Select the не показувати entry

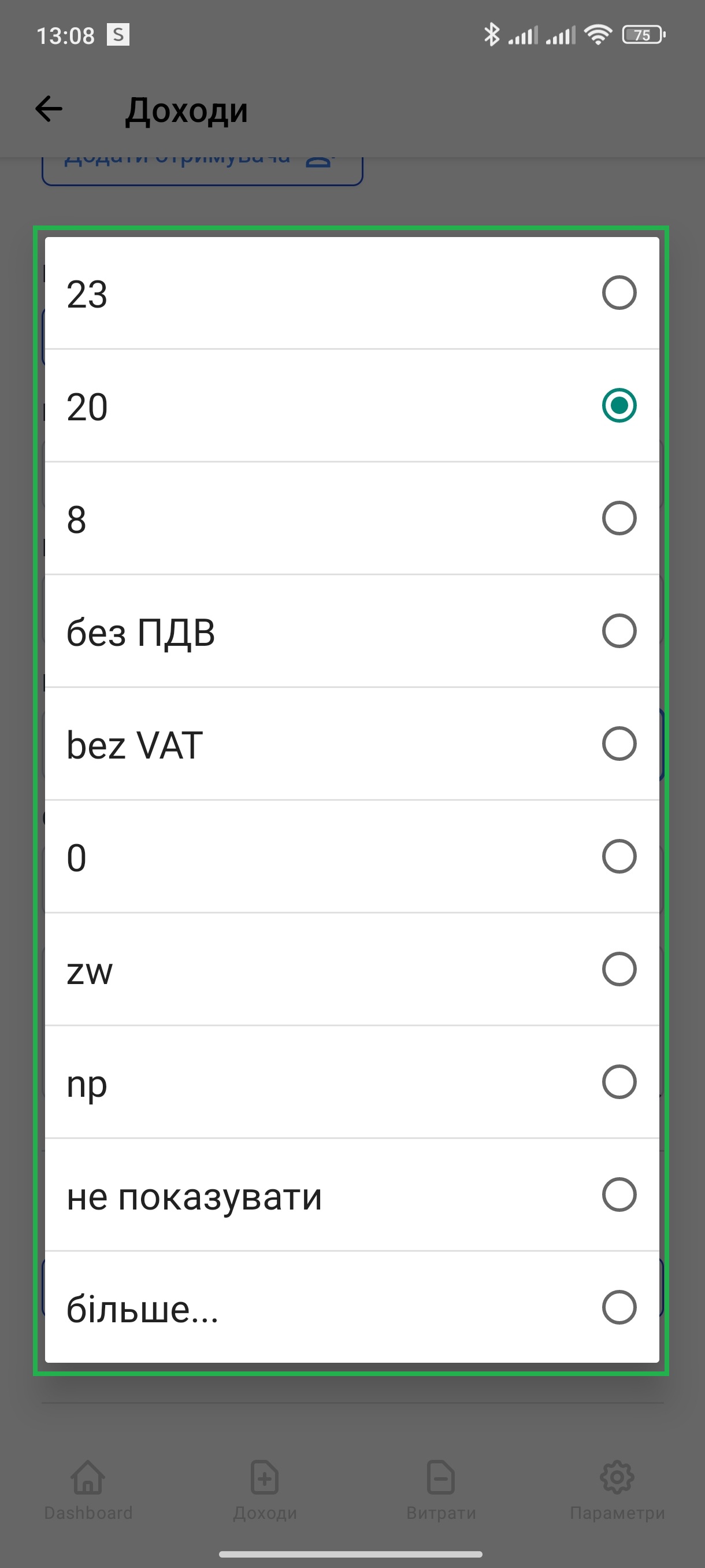click(x=619, y=1195)
